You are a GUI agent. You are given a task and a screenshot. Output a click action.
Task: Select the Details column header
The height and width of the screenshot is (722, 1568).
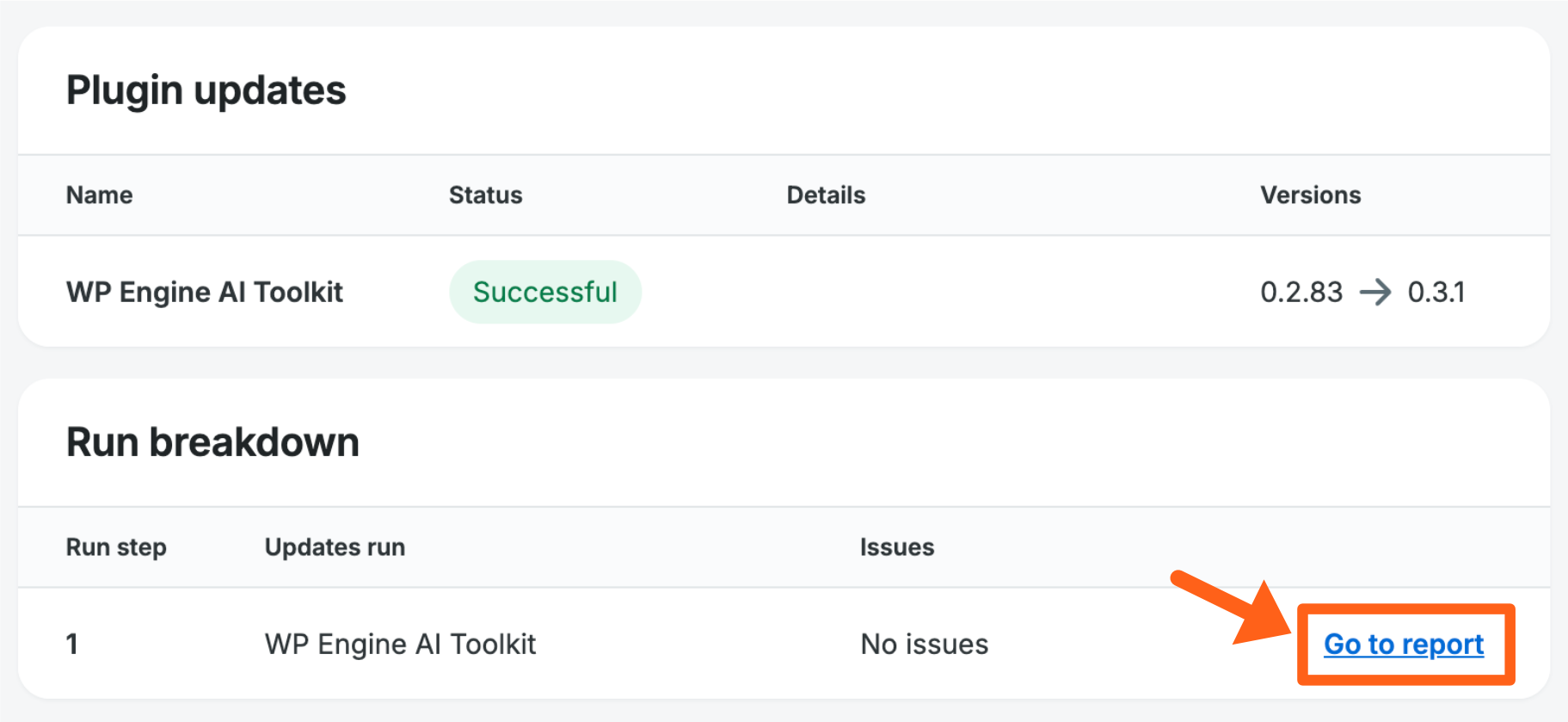tap(825, 195)
